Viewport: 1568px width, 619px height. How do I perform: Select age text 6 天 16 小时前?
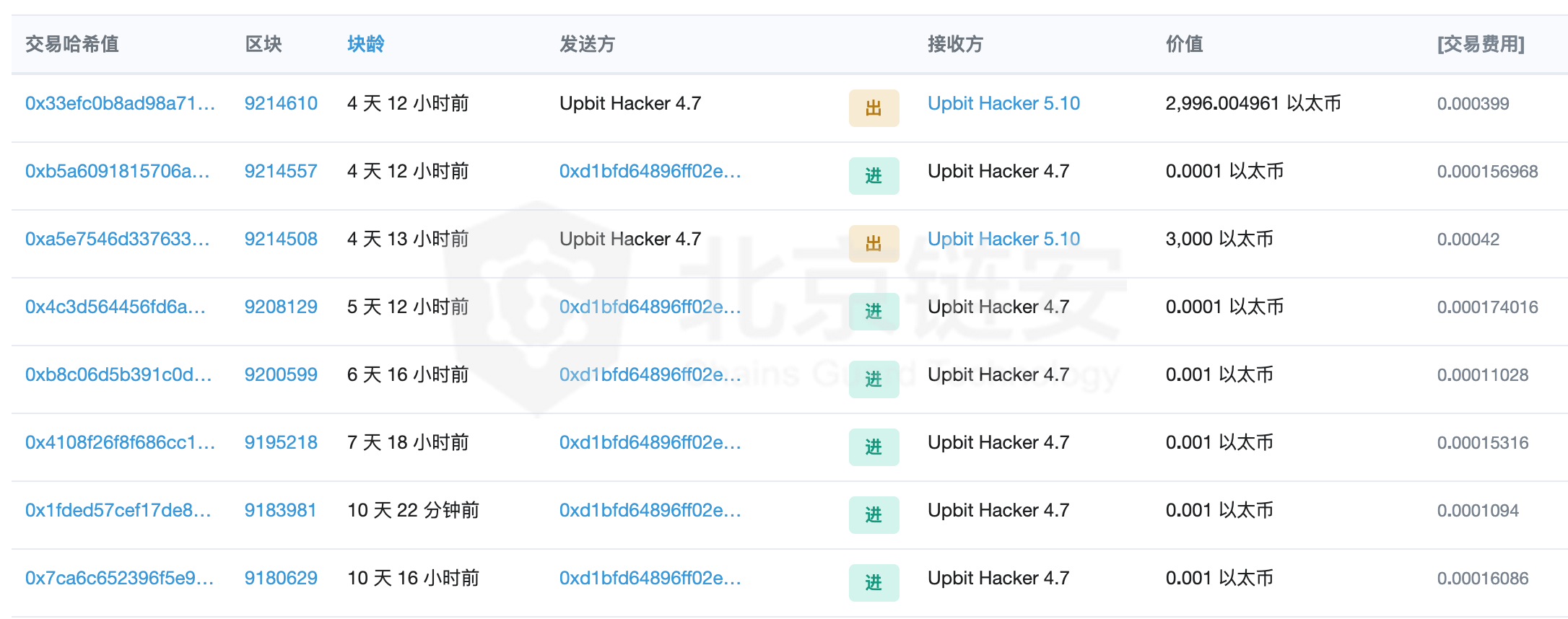tap(408, 374)
